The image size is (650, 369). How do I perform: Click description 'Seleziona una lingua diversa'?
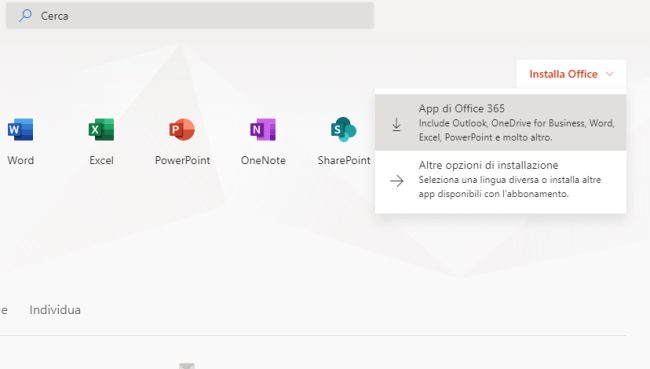pyautogui.click(x=510, y=187)
